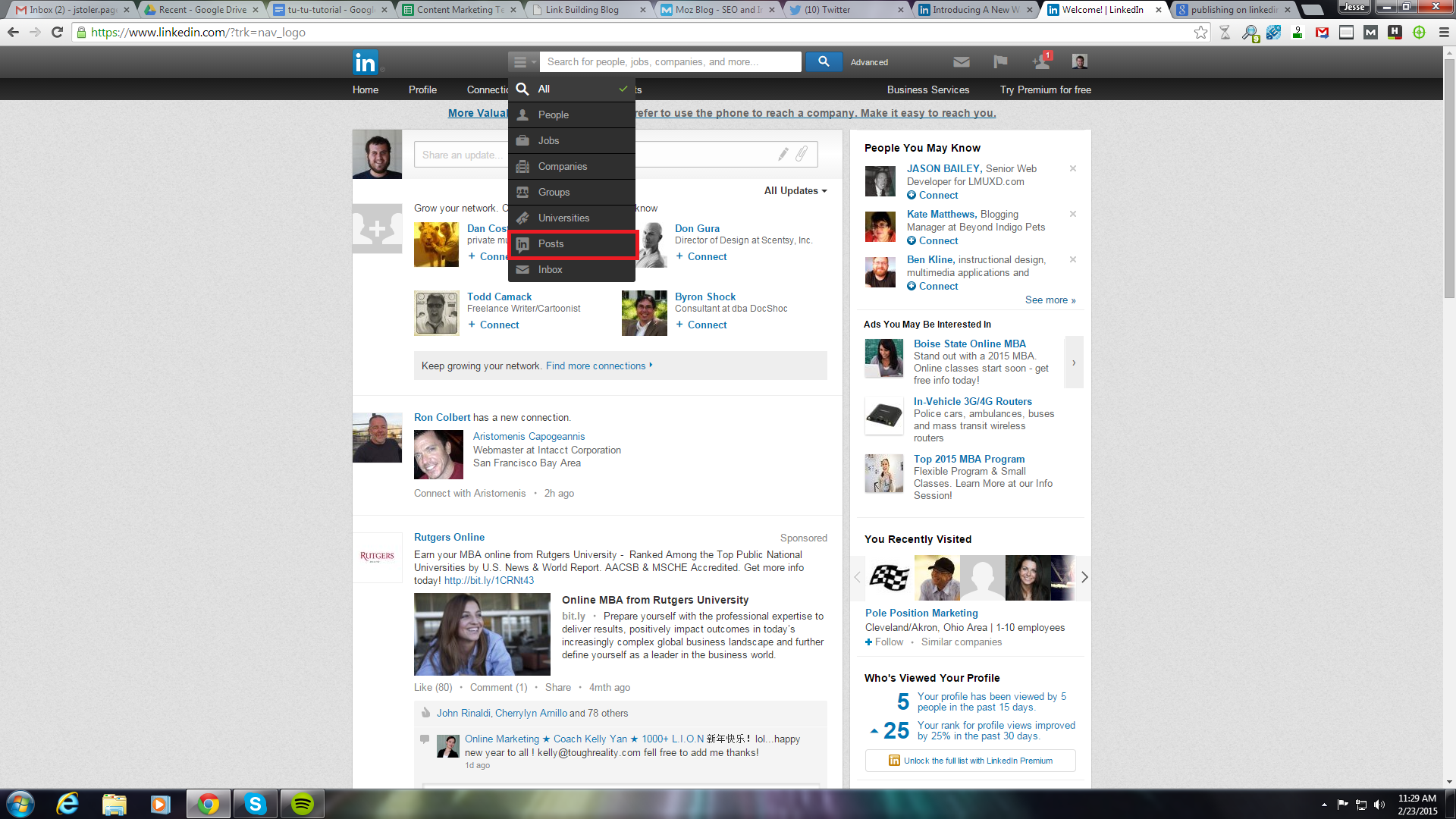Connect with Don Gura
Viewport: 1456px width, 819px height.
(701, 256)
